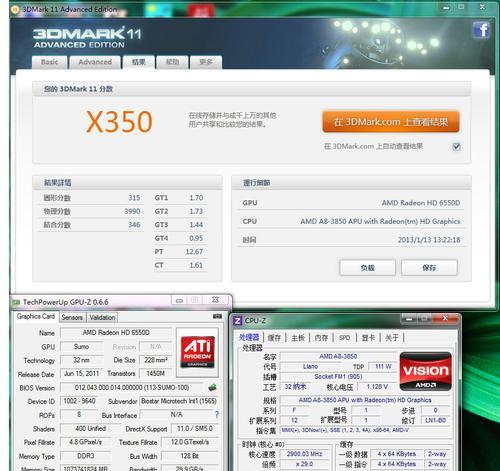Image resolution: width=500 pixels, height=471 pixels.
Task: Click the 负载 load button
Action: tap(367, 267)
